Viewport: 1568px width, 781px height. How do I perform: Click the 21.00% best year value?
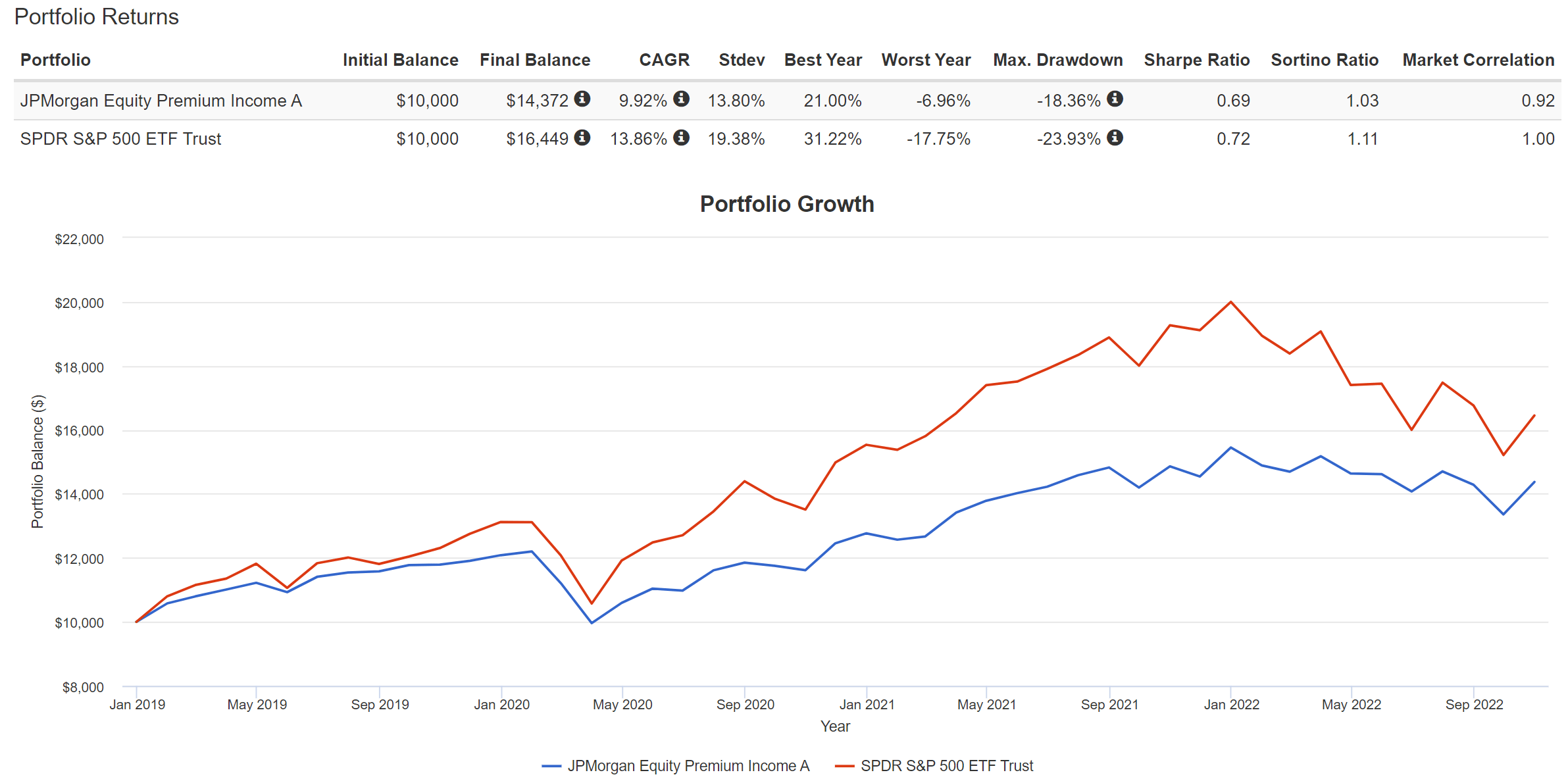tap(832, 101)
